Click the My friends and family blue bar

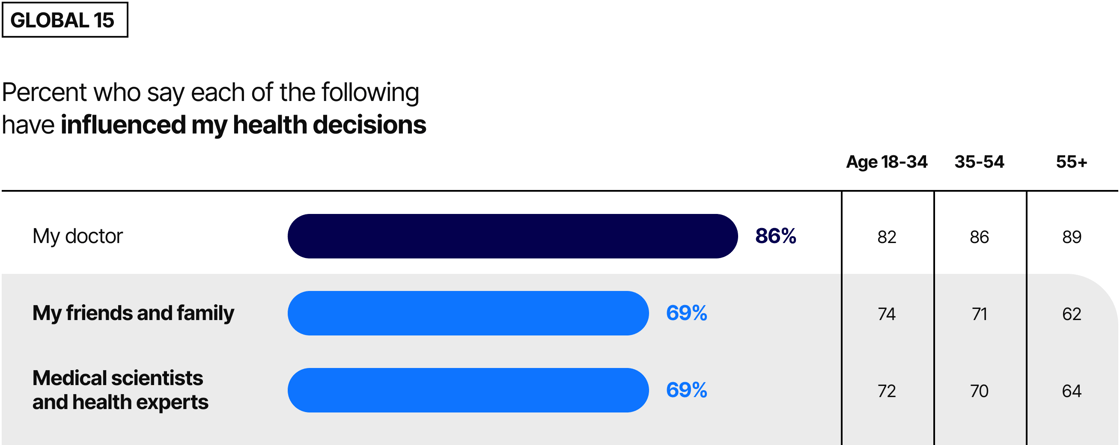(468, 314)
